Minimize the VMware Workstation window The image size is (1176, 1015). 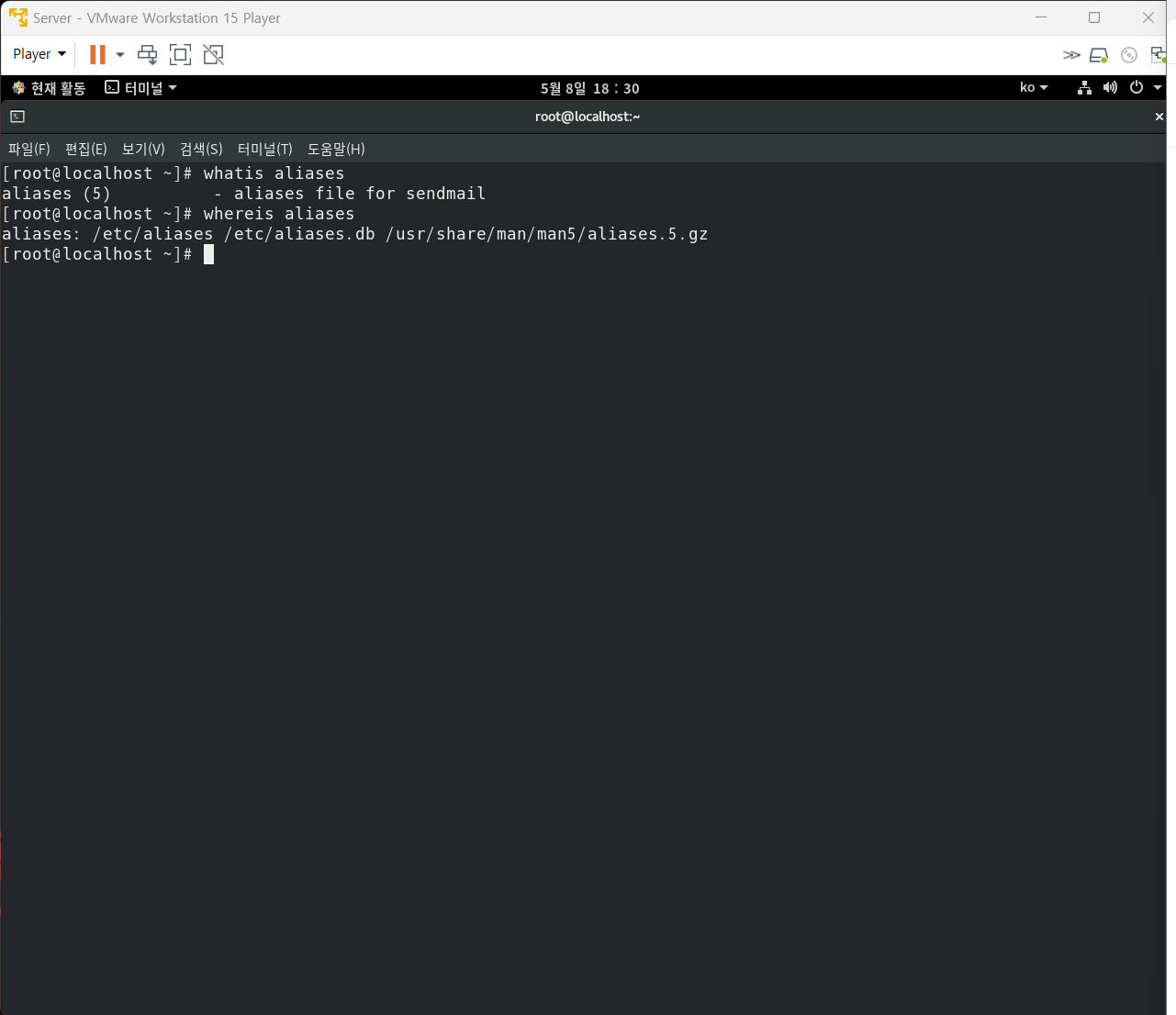(1041, 17)
